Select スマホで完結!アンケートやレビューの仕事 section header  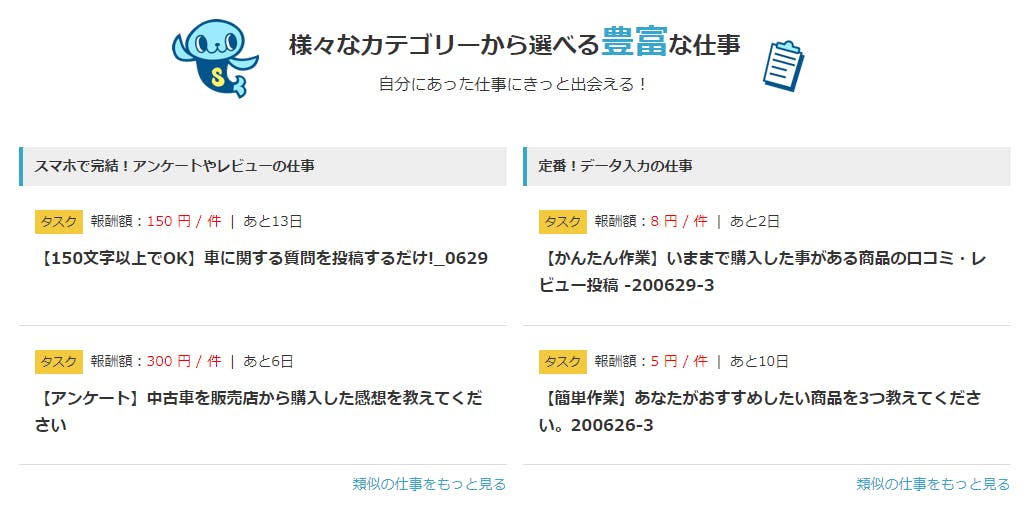click(175, 166)
